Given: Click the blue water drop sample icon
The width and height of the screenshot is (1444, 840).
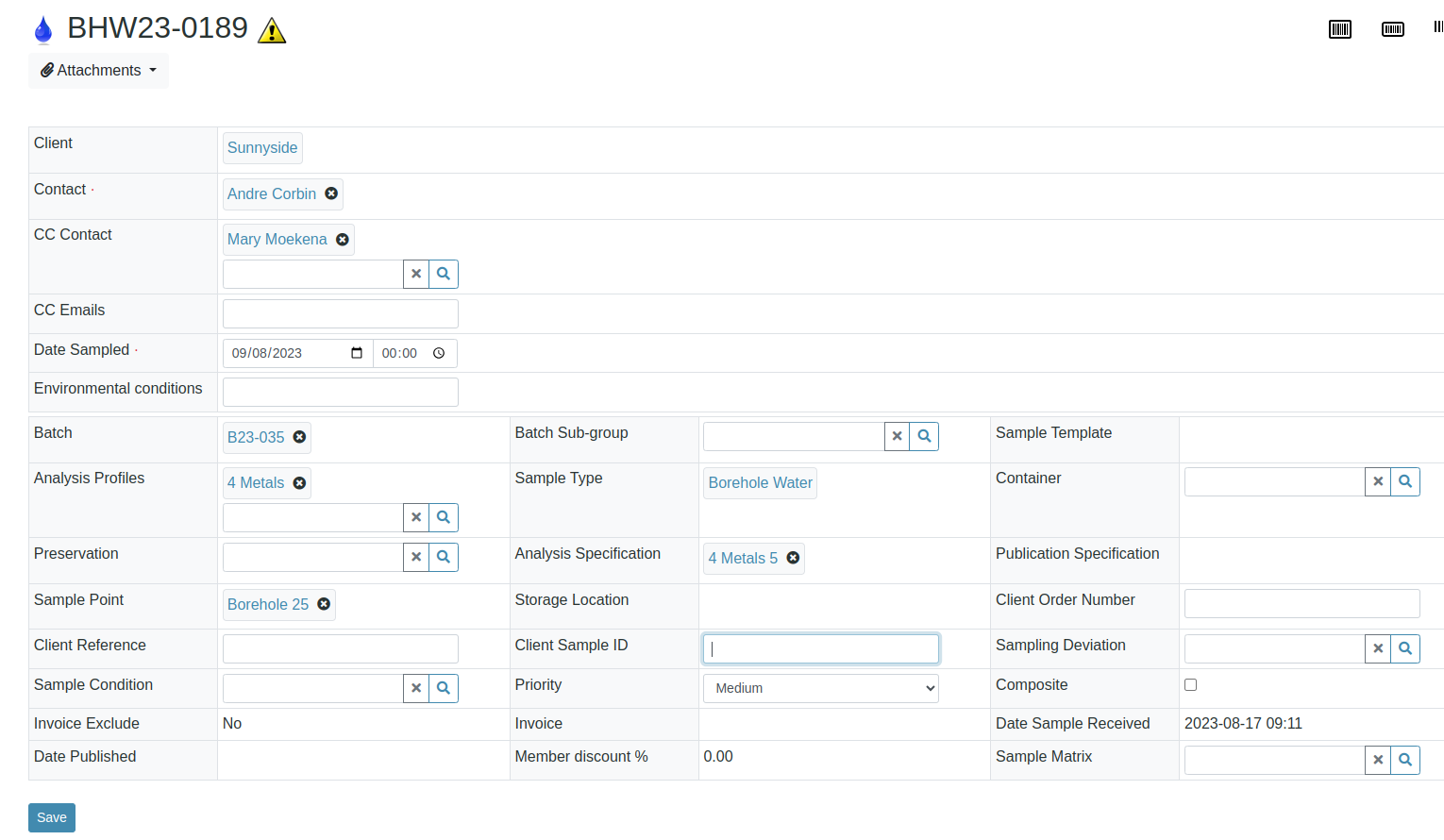Looking at the screenshot, I should [x=42, y=28].
